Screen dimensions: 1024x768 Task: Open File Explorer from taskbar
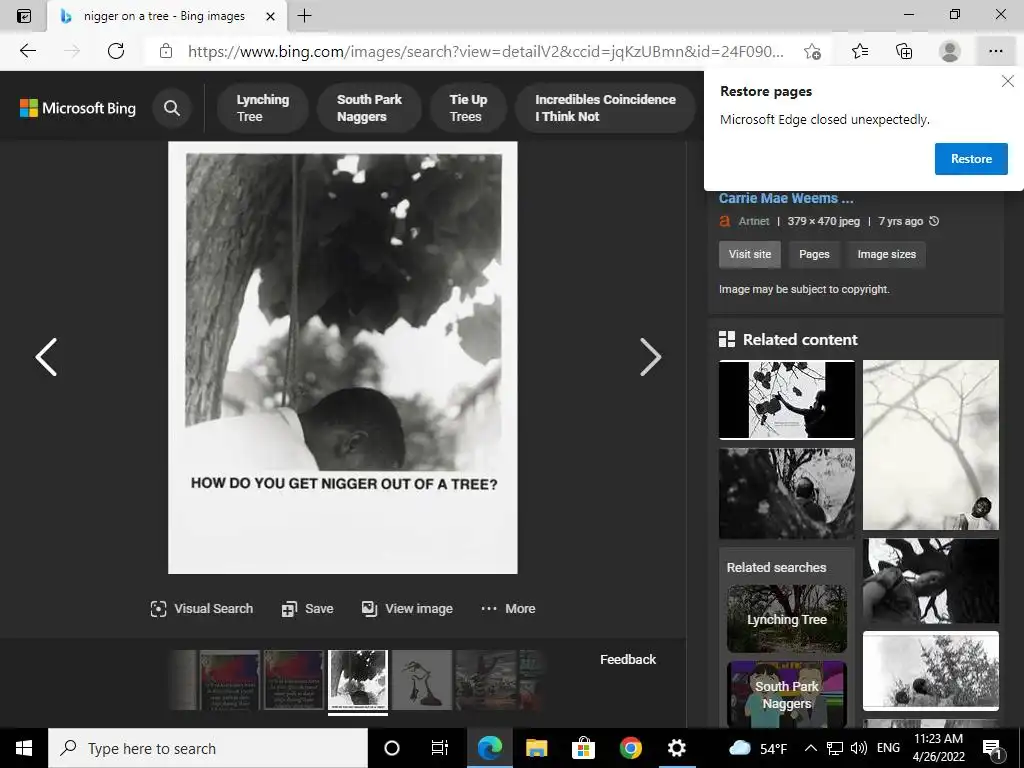[536, 748]
